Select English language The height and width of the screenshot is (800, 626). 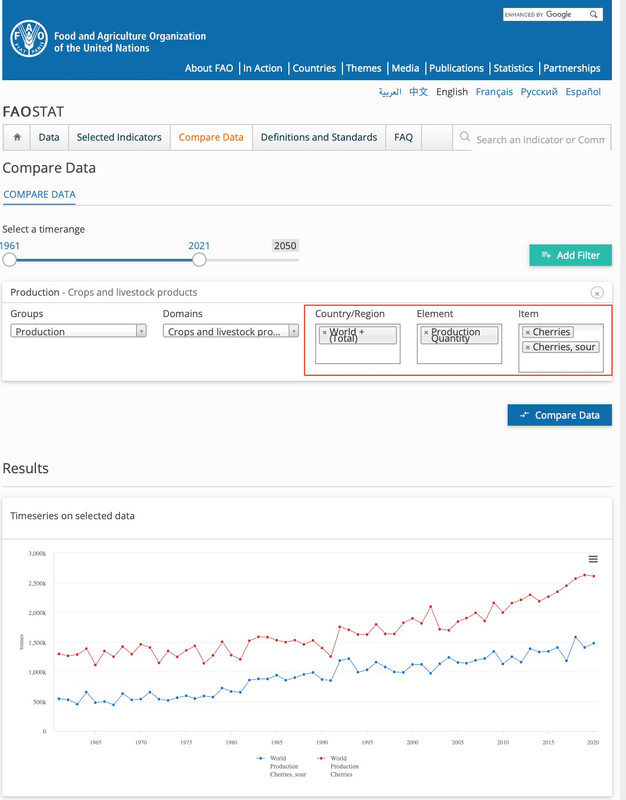pos(452,92)
